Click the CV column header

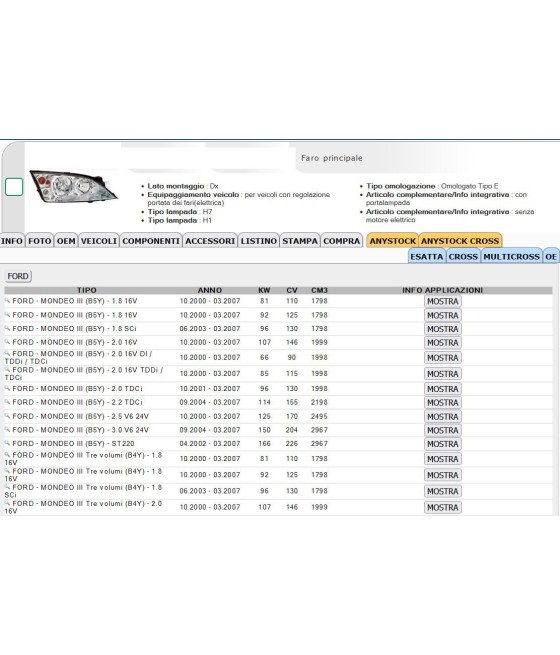click(292, 290)
